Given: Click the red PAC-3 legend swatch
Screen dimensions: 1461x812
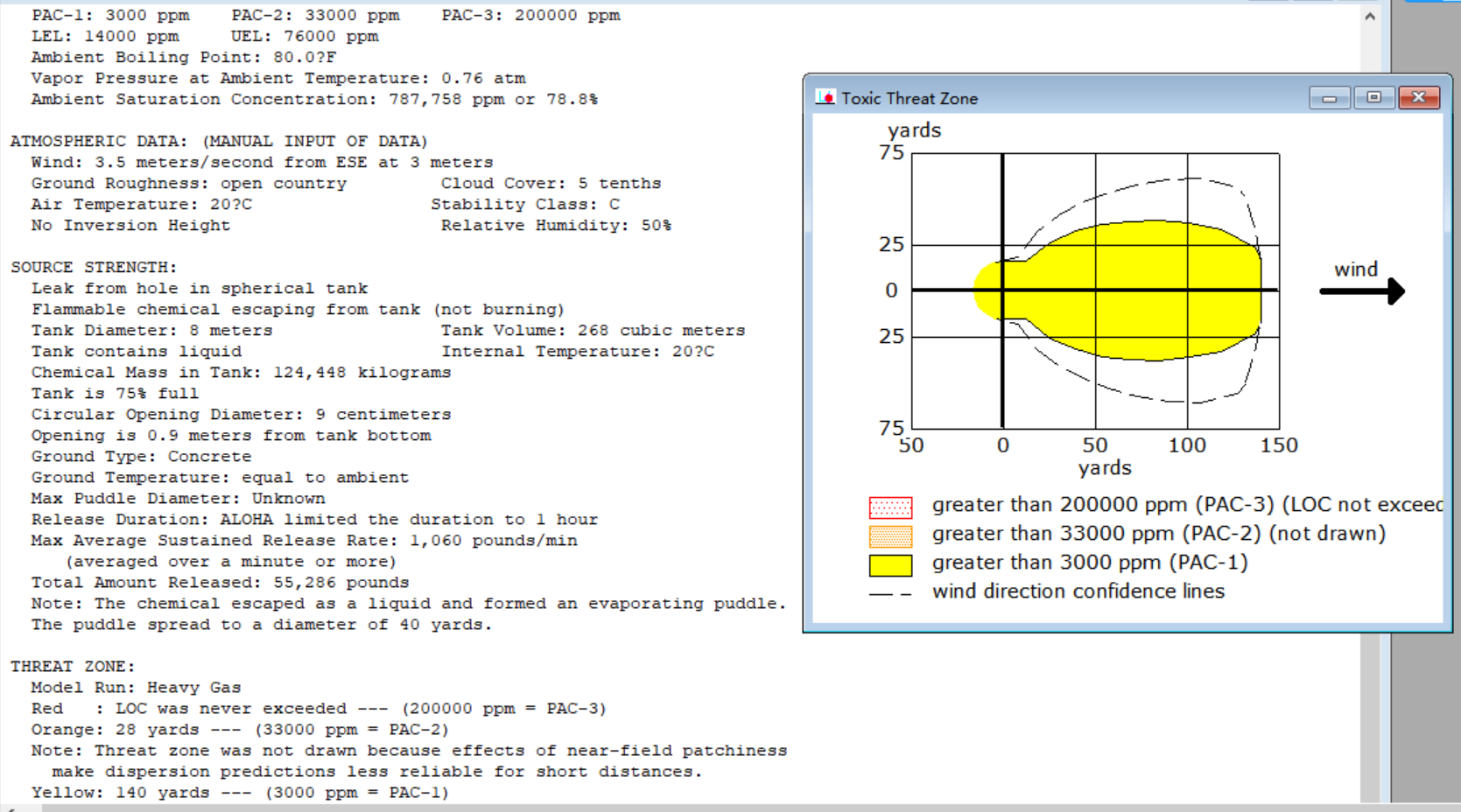Looking at the screenshot, I should [x=890, y=507].
